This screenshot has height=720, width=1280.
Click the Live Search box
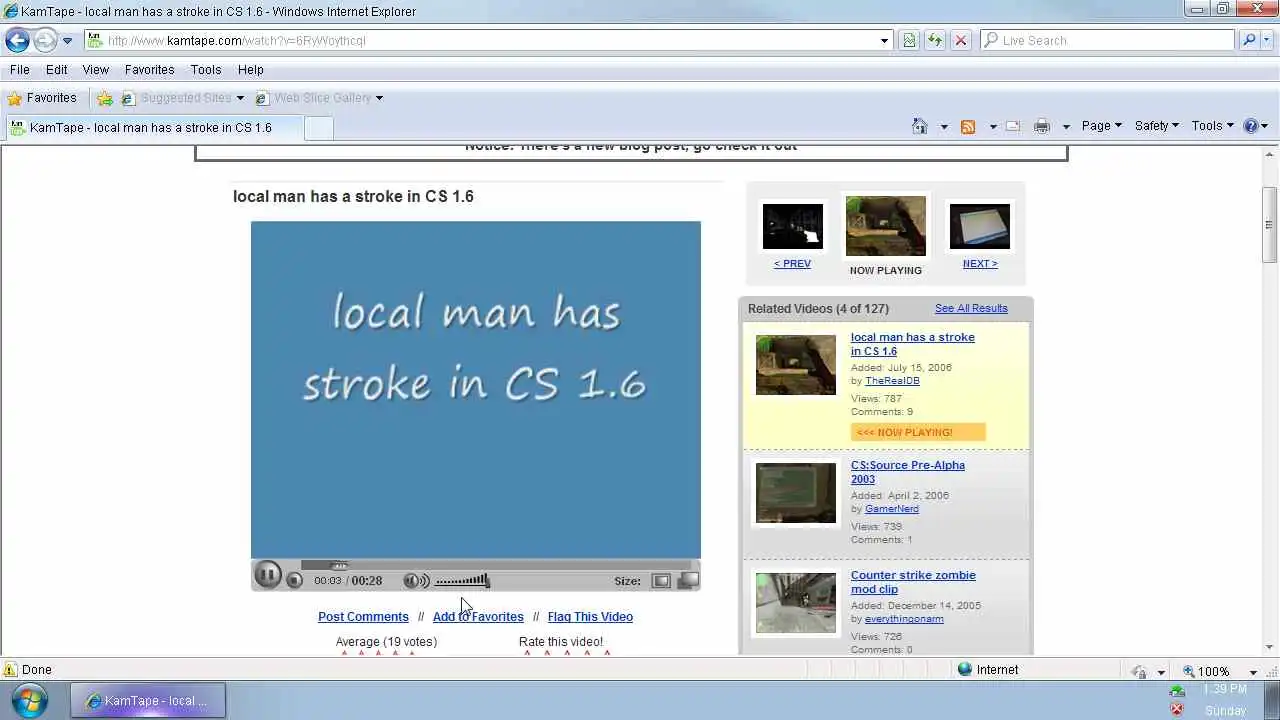pyautogui.click(x=1108, y=41)
